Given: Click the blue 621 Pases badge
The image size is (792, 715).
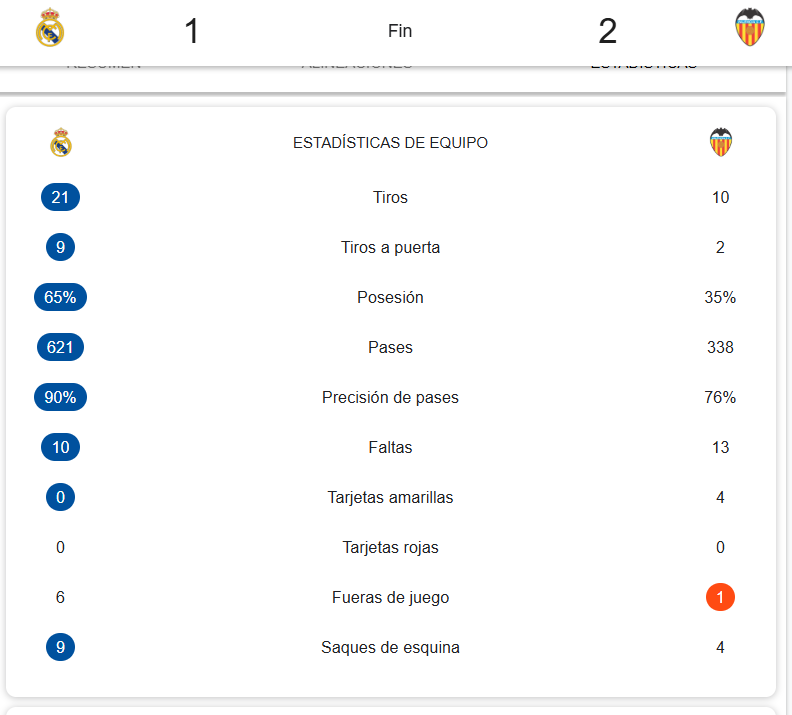Looking at the screenshot, I should click(60, 347).
